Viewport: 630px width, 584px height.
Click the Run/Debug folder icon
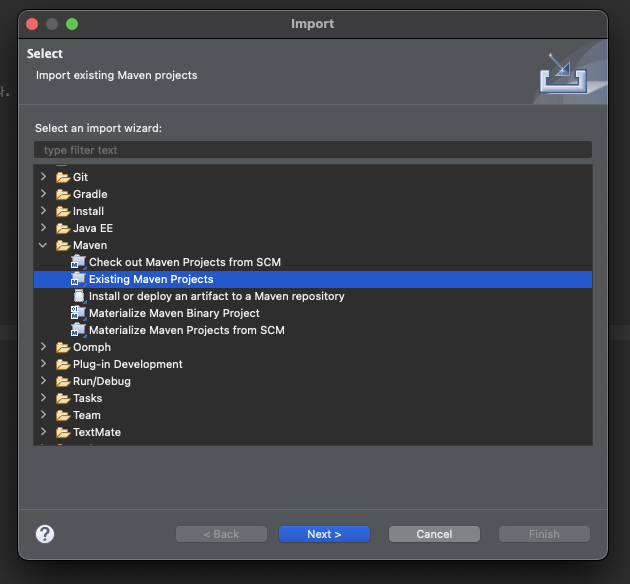(63, 381)
